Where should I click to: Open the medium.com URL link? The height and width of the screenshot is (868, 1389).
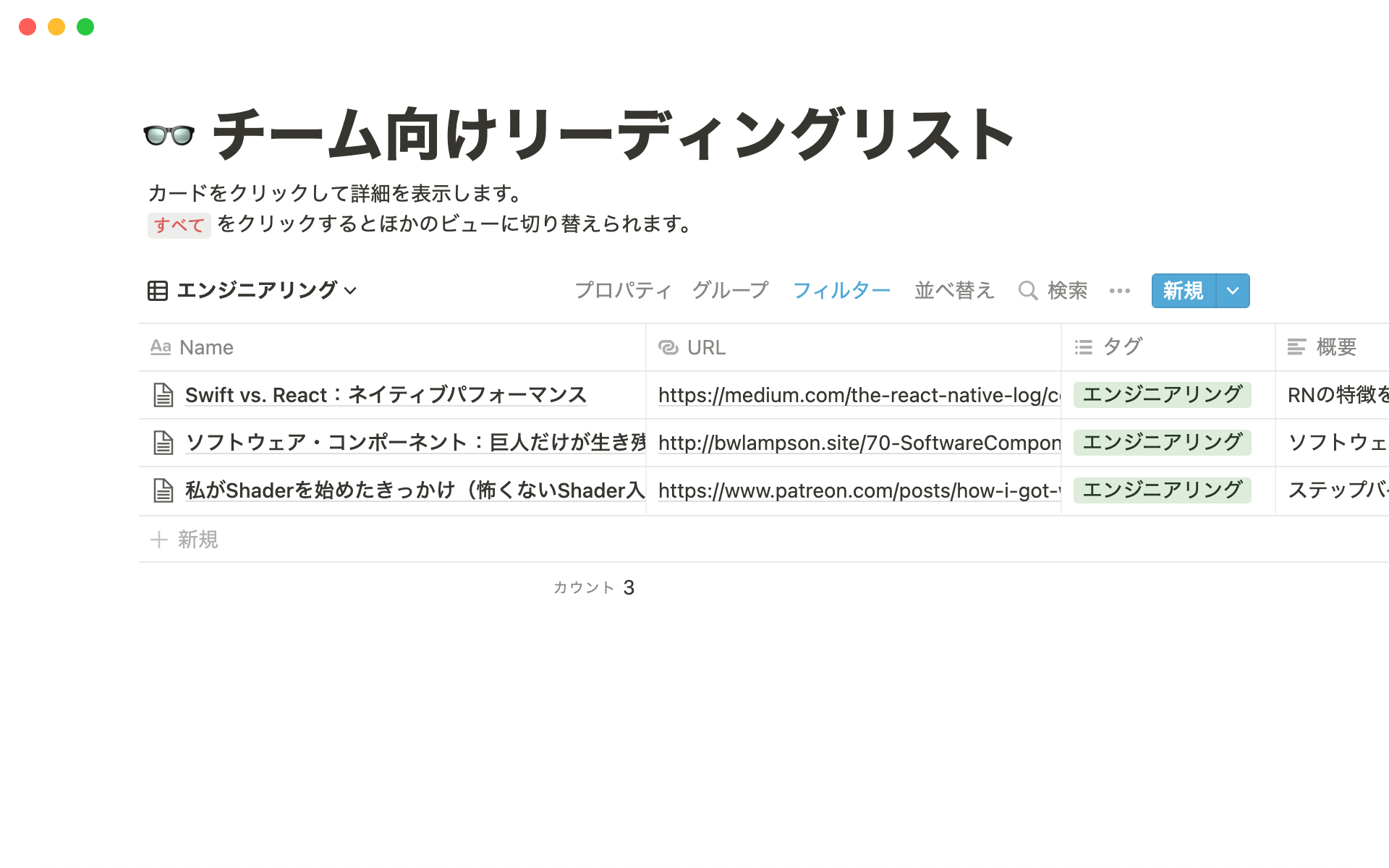click(858, 395)
